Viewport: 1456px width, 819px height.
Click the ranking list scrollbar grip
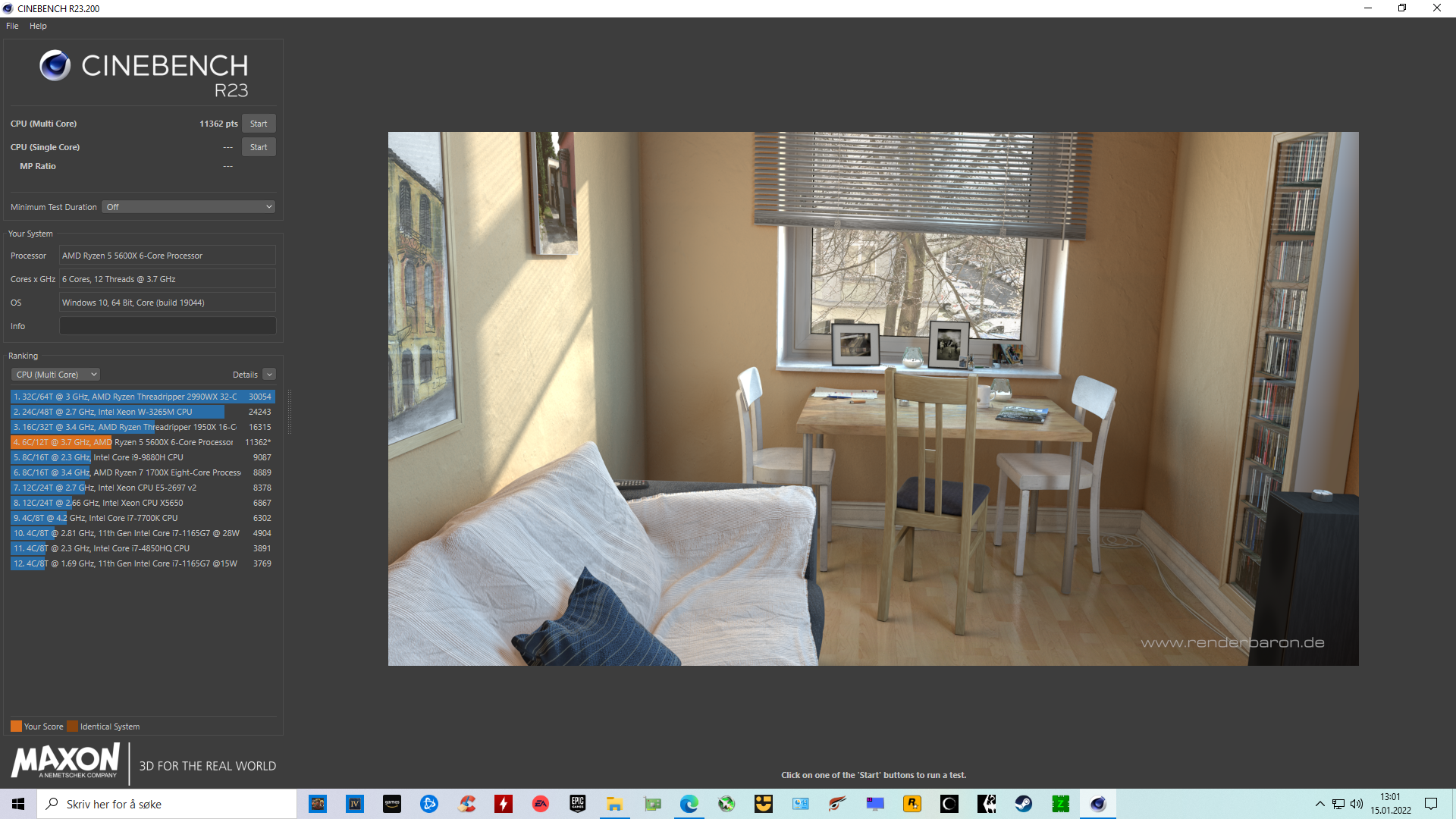pyautogui.click(x=289, y=412)
